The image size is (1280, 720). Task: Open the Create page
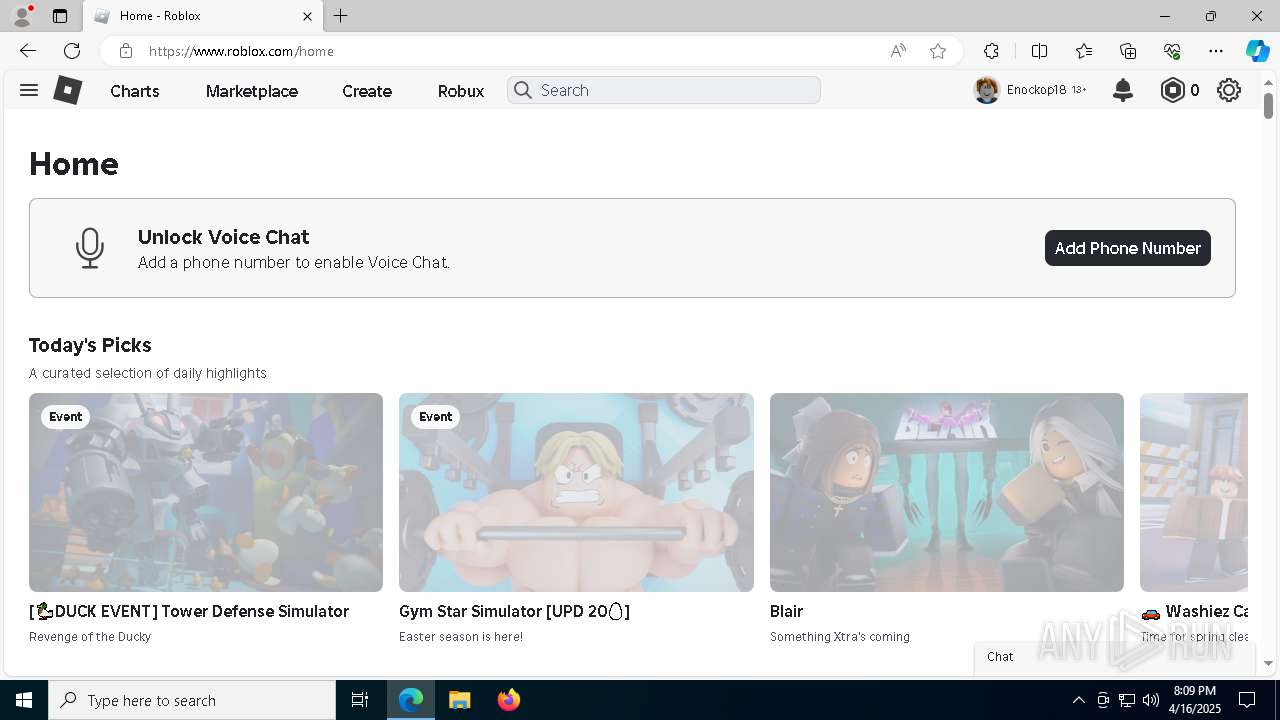(367, 91)
